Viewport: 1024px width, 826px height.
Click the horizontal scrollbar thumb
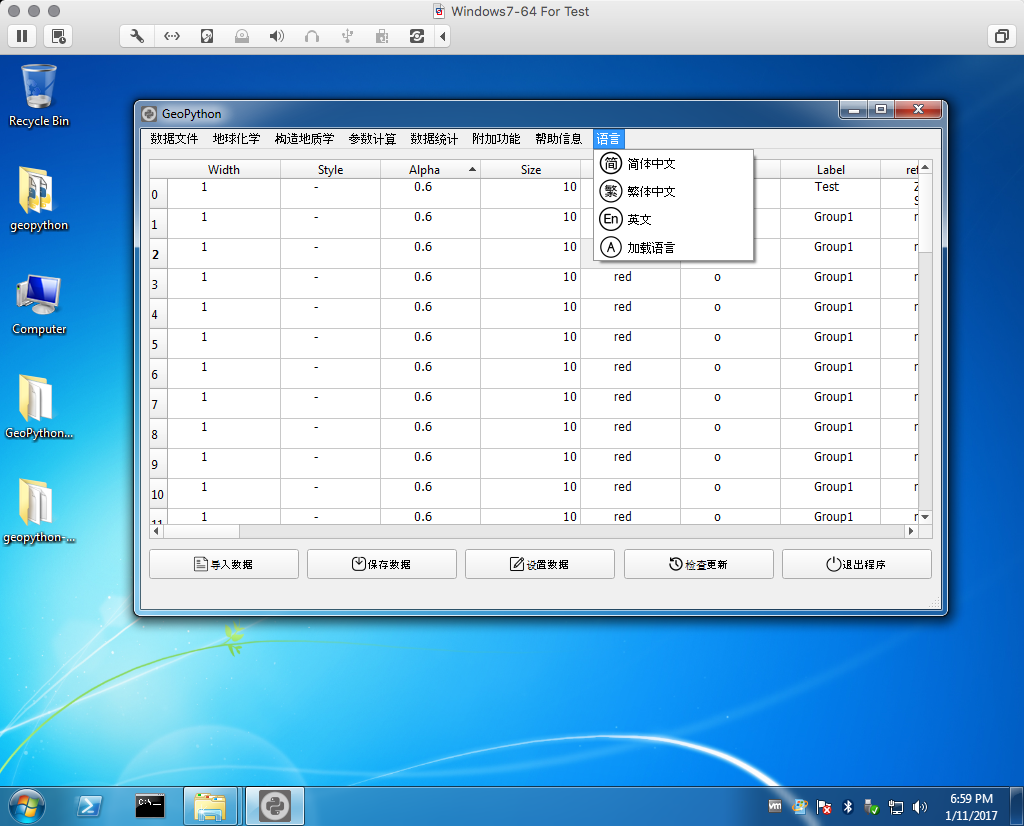201,532
